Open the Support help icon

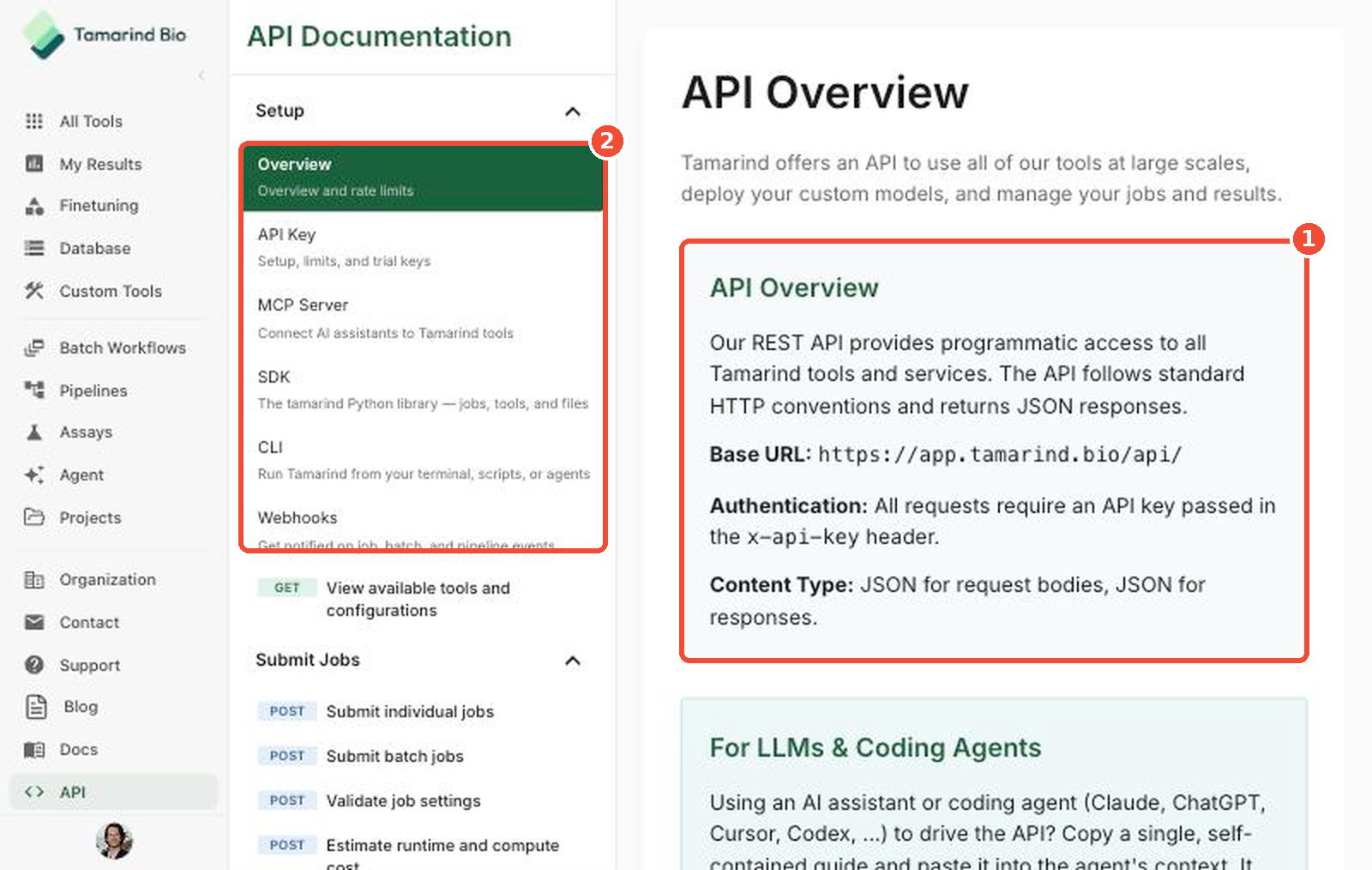(34, 664)
